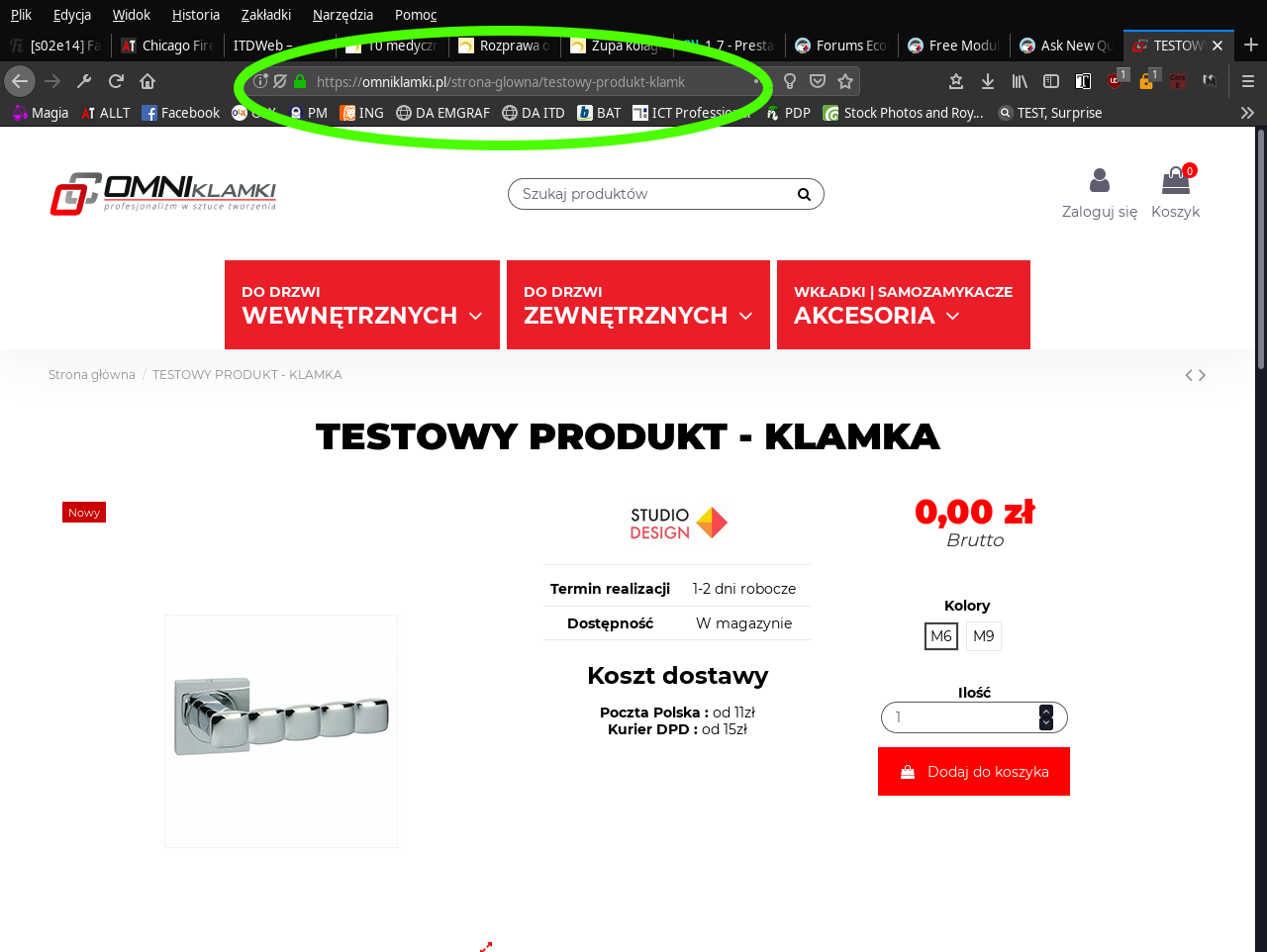Screen dimensions: 1267x952
Task: Bookmark this page with the star icon
Action: (845, 81)
